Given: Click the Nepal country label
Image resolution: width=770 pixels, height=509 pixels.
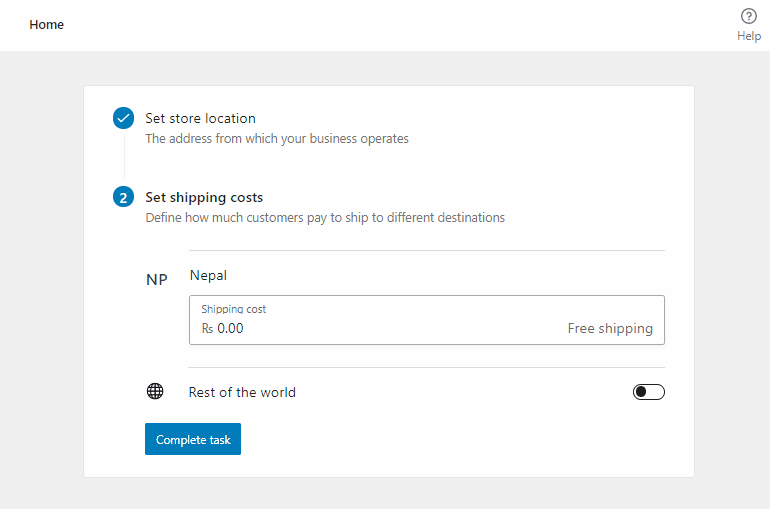Looking at the screenshot, I should (x=208, y=275).
